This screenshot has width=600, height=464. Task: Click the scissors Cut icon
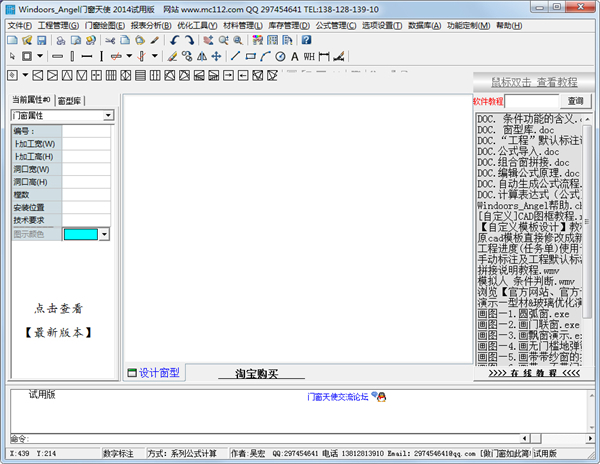coord(111,40)
